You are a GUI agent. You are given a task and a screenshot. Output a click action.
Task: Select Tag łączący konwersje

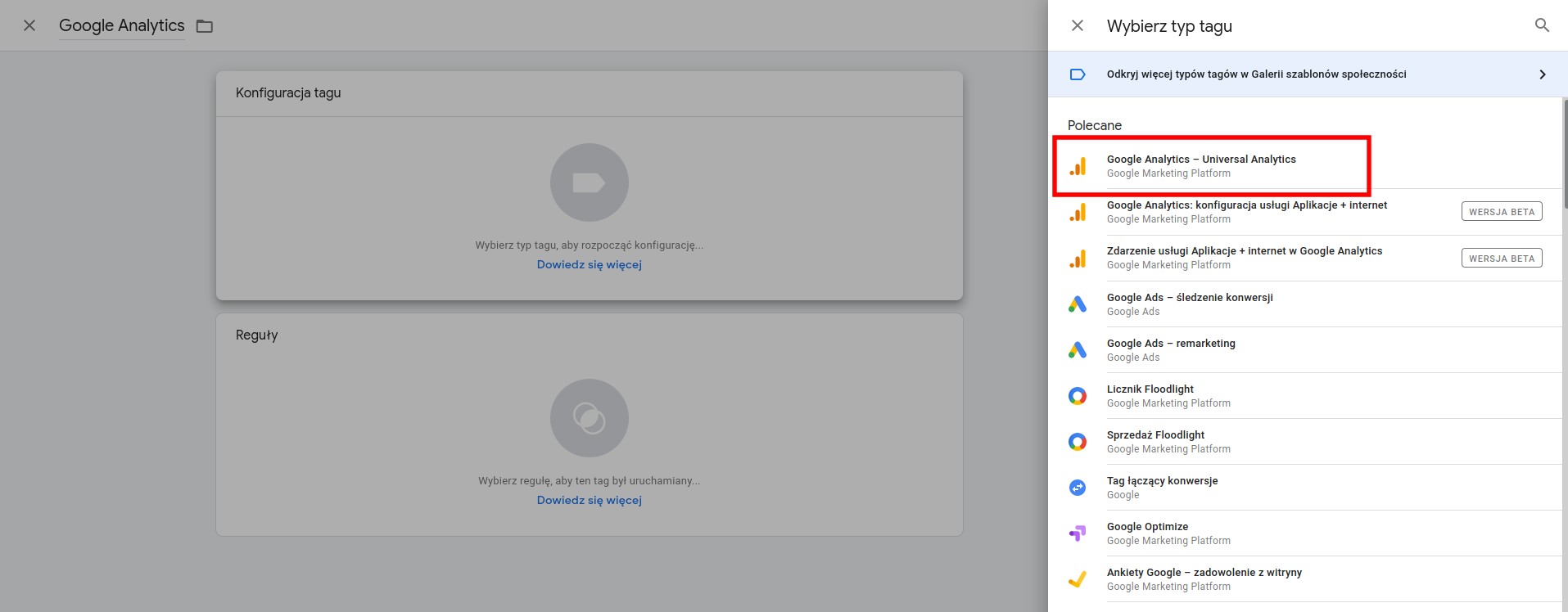1307,488
